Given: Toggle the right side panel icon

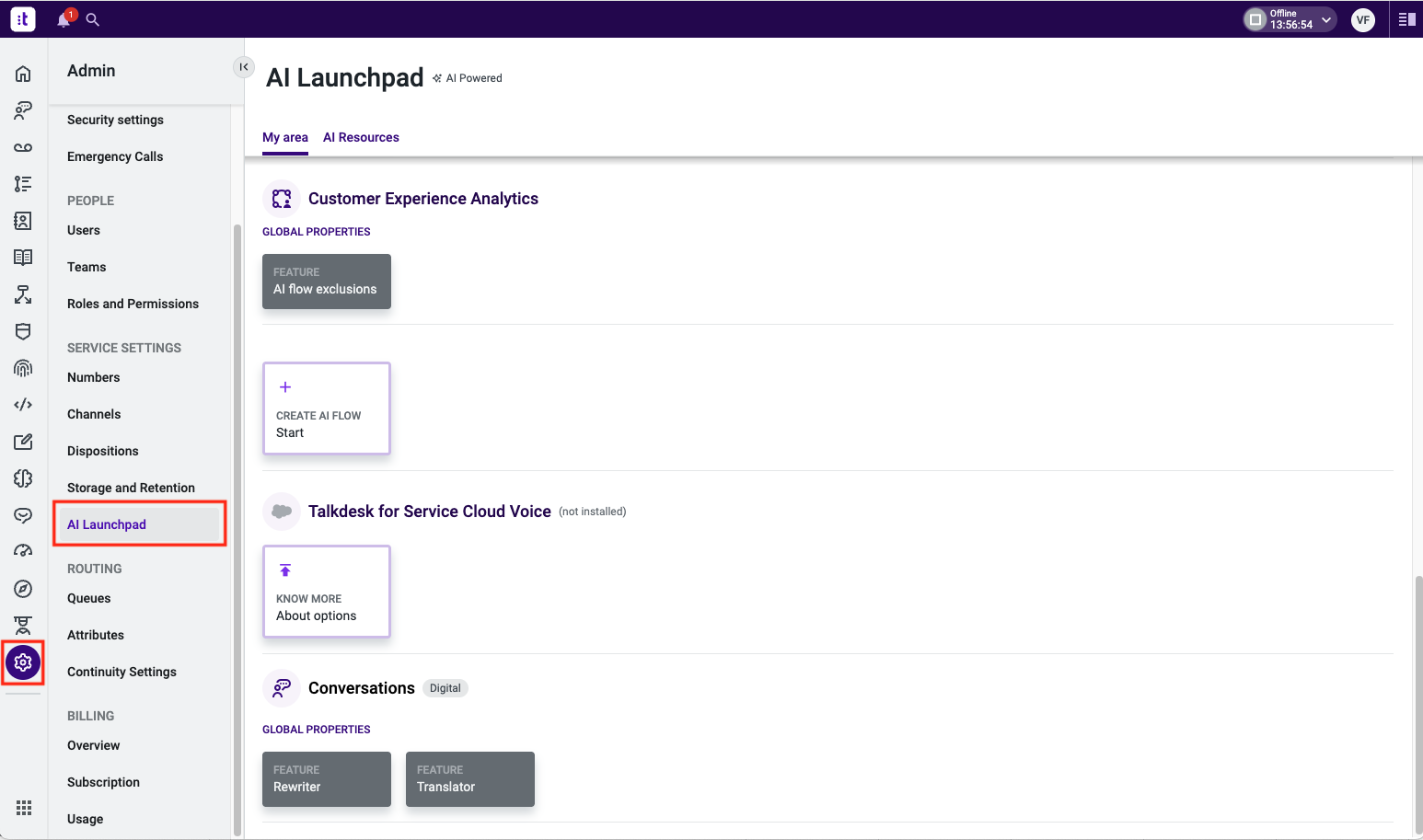Looking at the screenshot, I should (x=1406, y=19).
